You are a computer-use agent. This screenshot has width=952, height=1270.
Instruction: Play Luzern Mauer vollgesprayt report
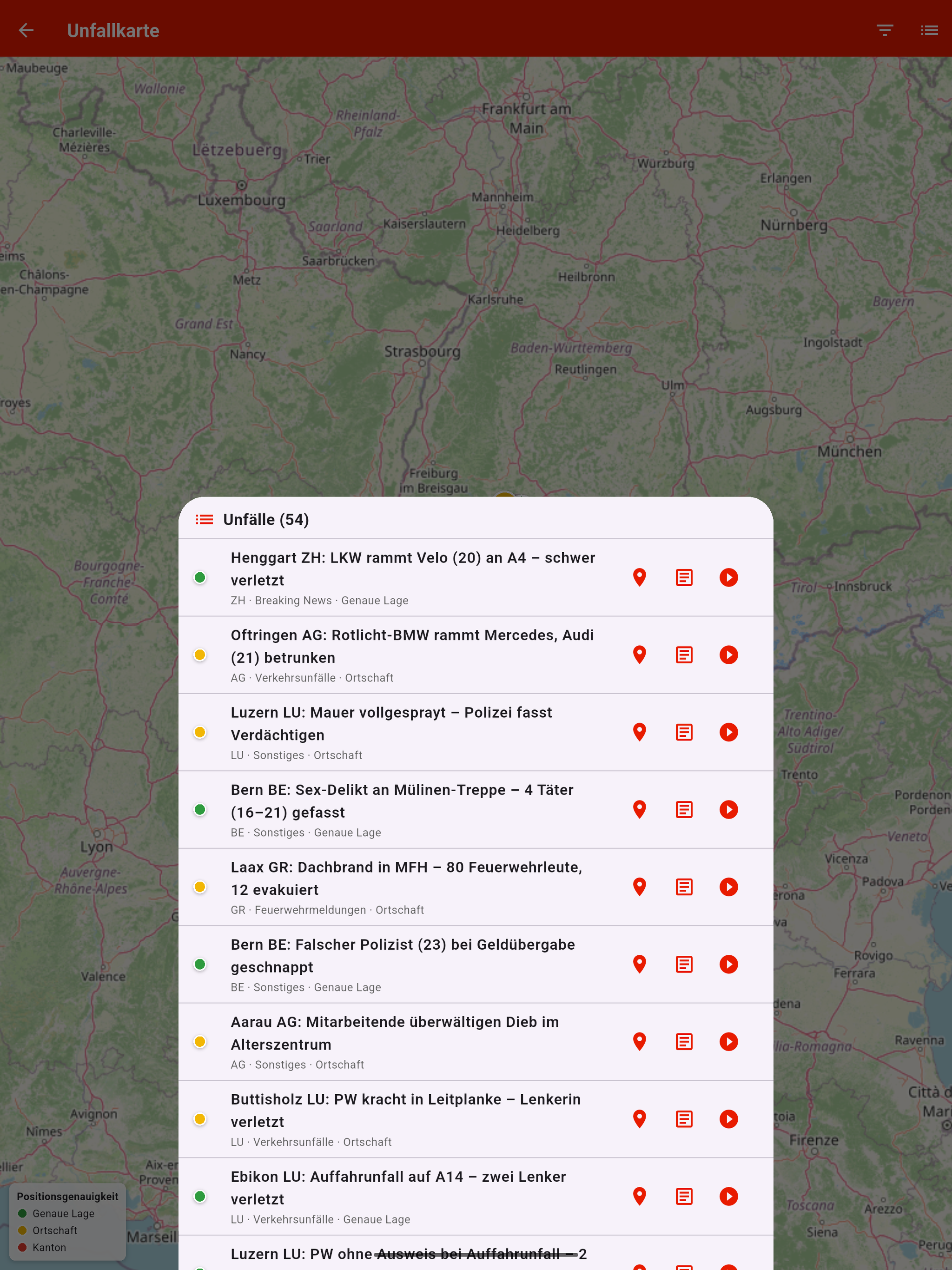[728, 732]
